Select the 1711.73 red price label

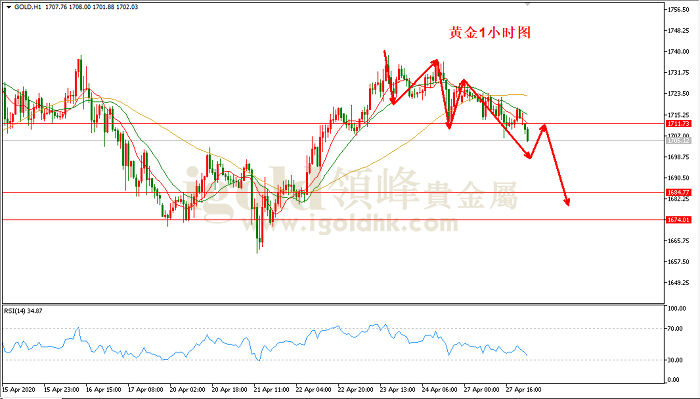678,124
